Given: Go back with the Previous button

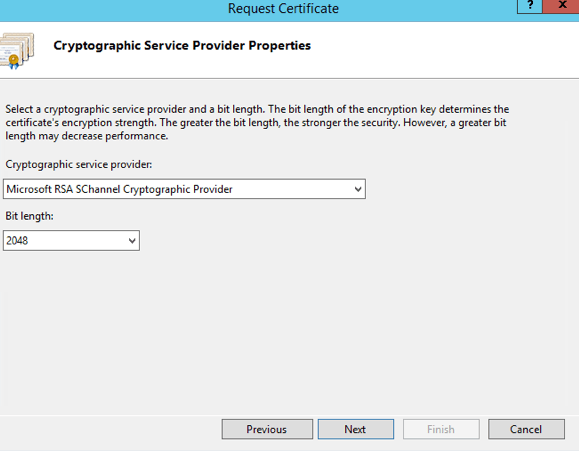Looking at the screenshot, I should (x=267, y=429).
